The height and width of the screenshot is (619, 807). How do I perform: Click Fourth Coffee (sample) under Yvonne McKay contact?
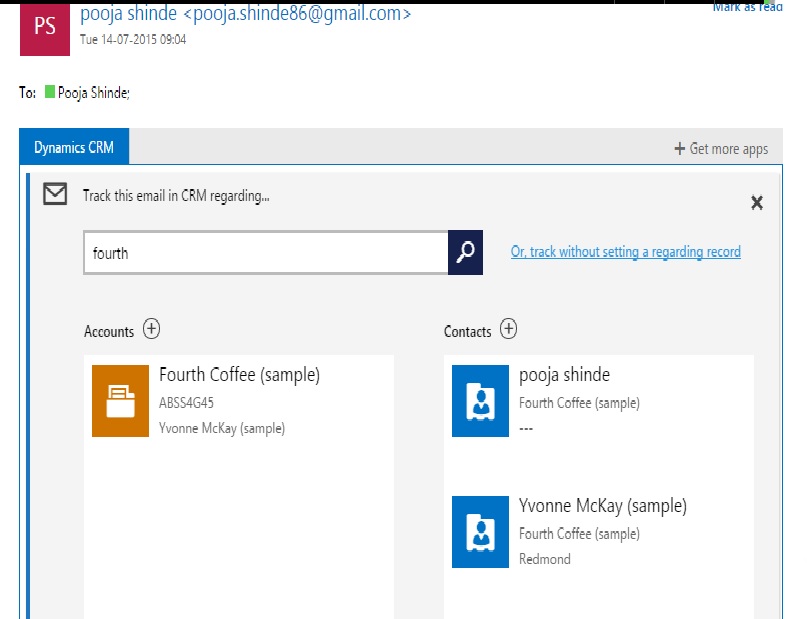(579, 534)
